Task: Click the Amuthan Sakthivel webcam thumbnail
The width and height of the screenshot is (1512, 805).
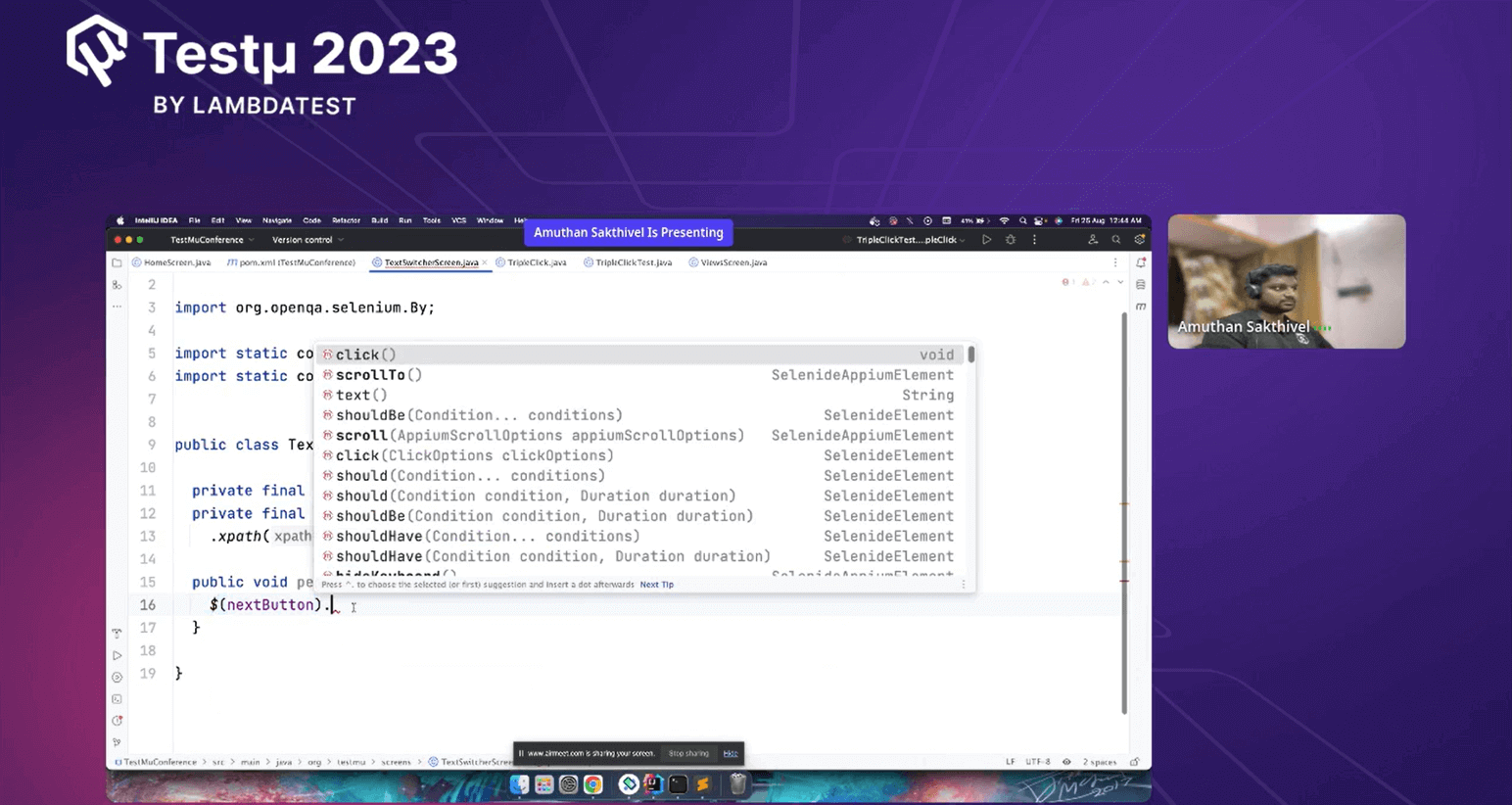Action: (1287, 281)
